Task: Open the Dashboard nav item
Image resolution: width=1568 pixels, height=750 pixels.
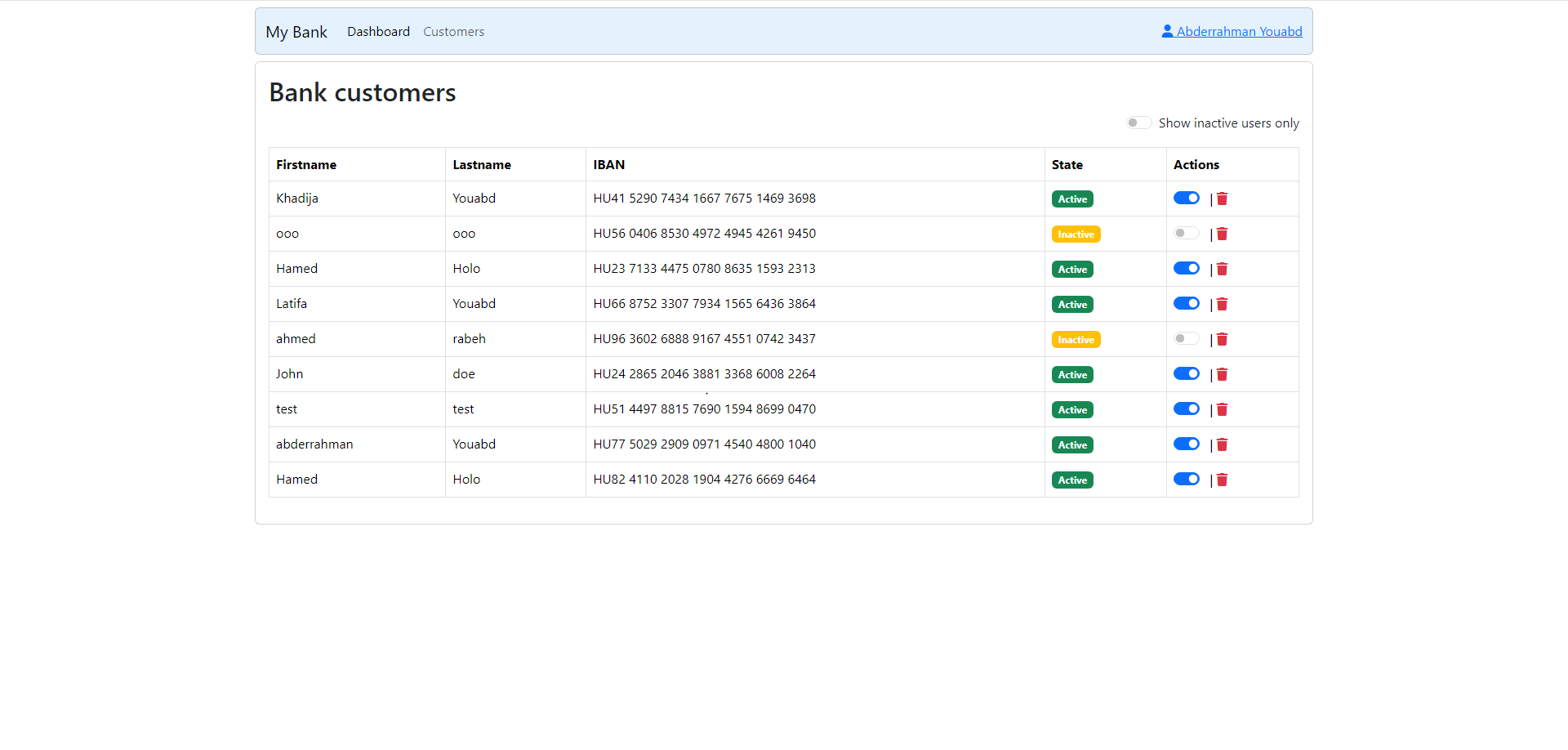Action: [378, 31]
